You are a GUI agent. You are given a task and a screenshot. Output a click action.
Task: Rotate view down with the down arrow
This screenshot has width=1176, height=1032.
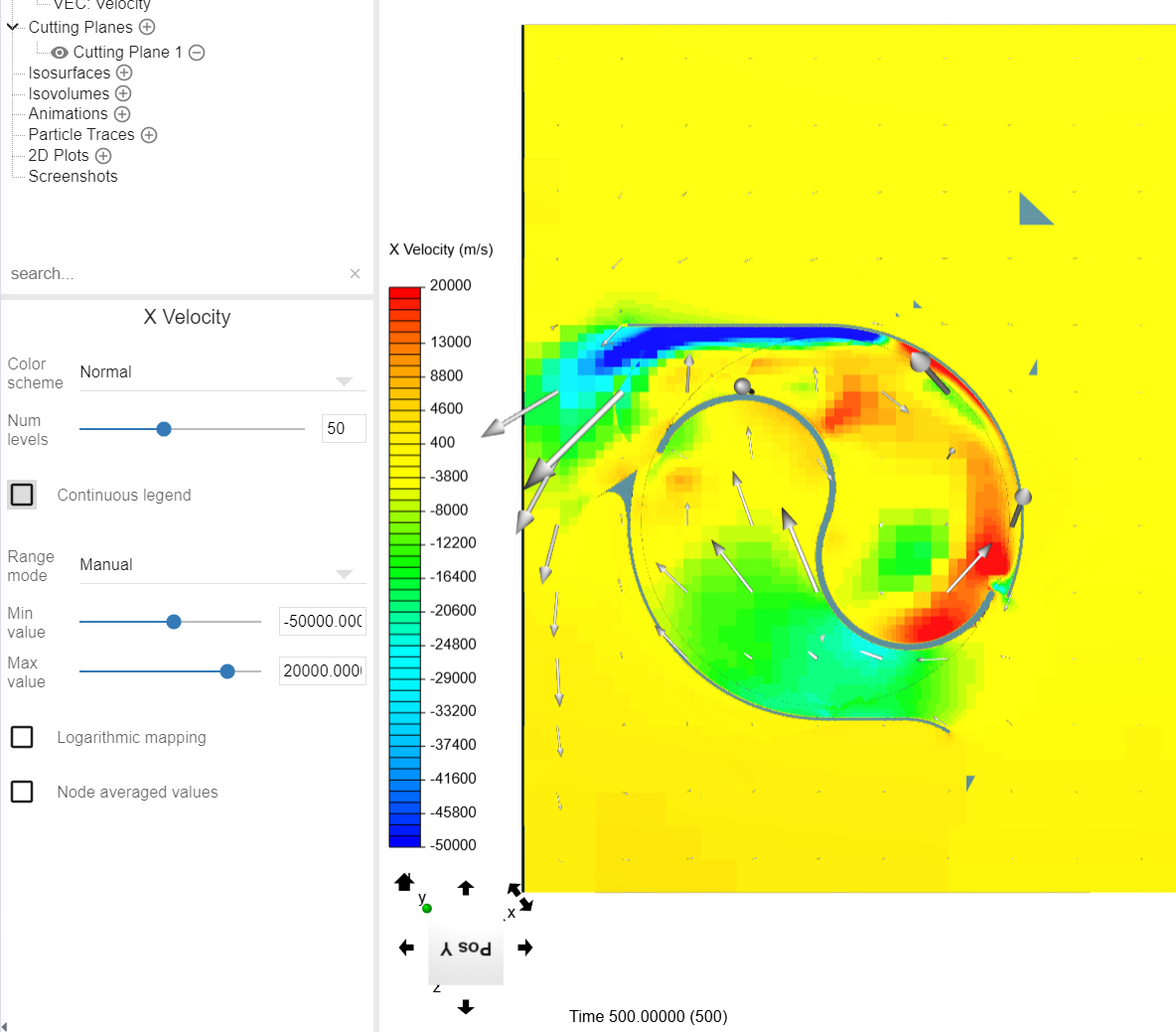point(466,1006)
